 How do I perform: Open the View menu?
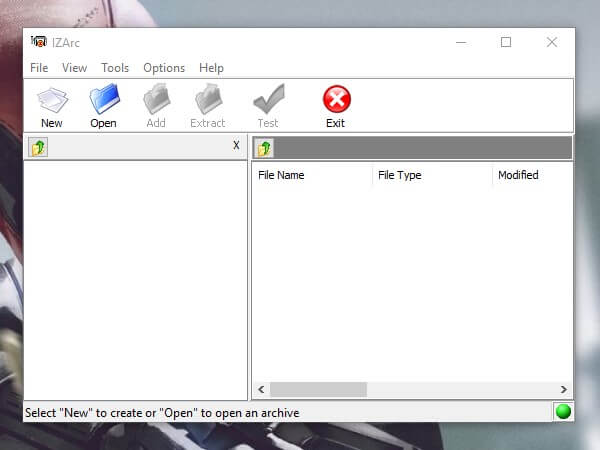tap(75, 68)
